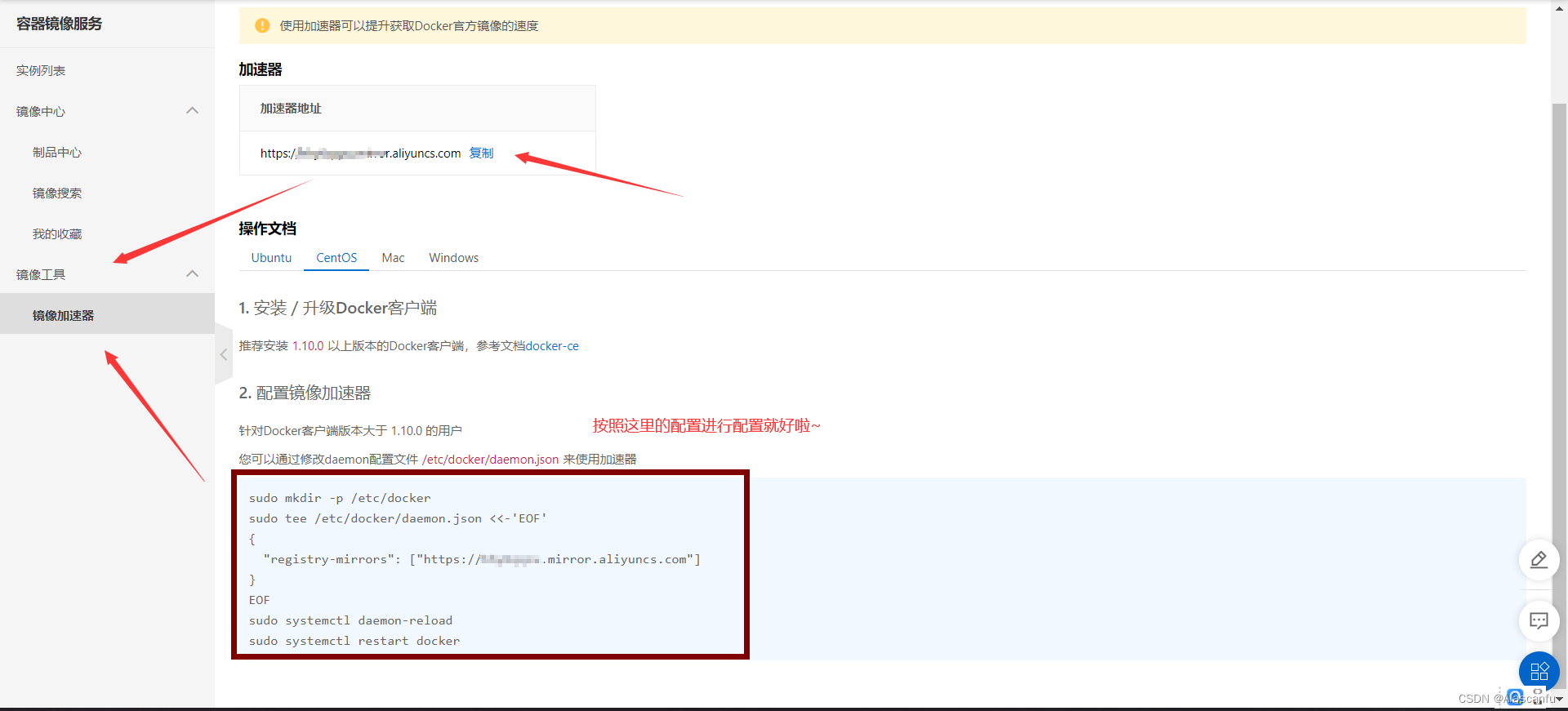The width and height of the screenshot is (1568, 711).
Task: Click the 'sudo systemctl restart docker' line
Action: pos(354,641)
